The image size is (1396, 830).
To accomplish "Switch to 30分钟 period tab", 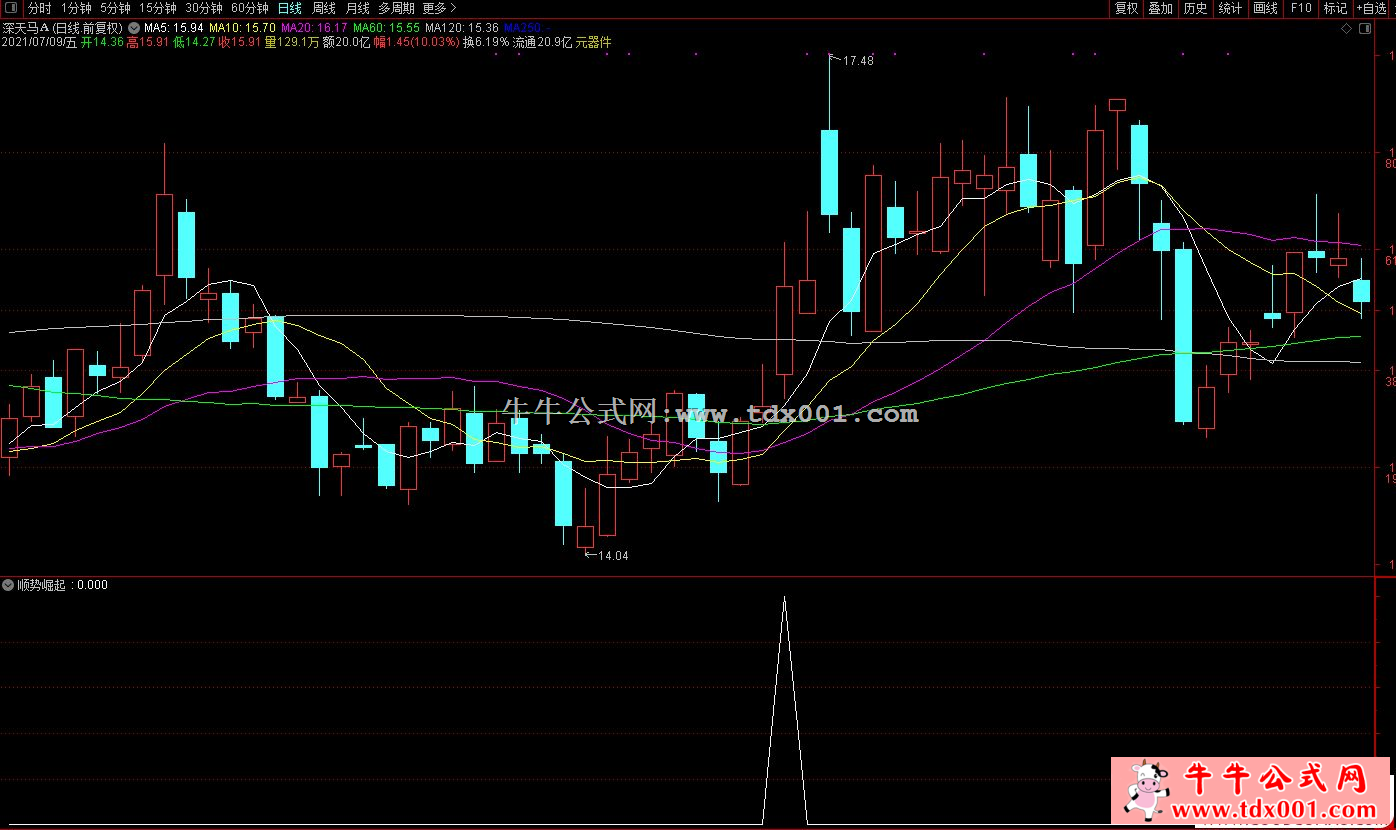I will pos(204,8).
